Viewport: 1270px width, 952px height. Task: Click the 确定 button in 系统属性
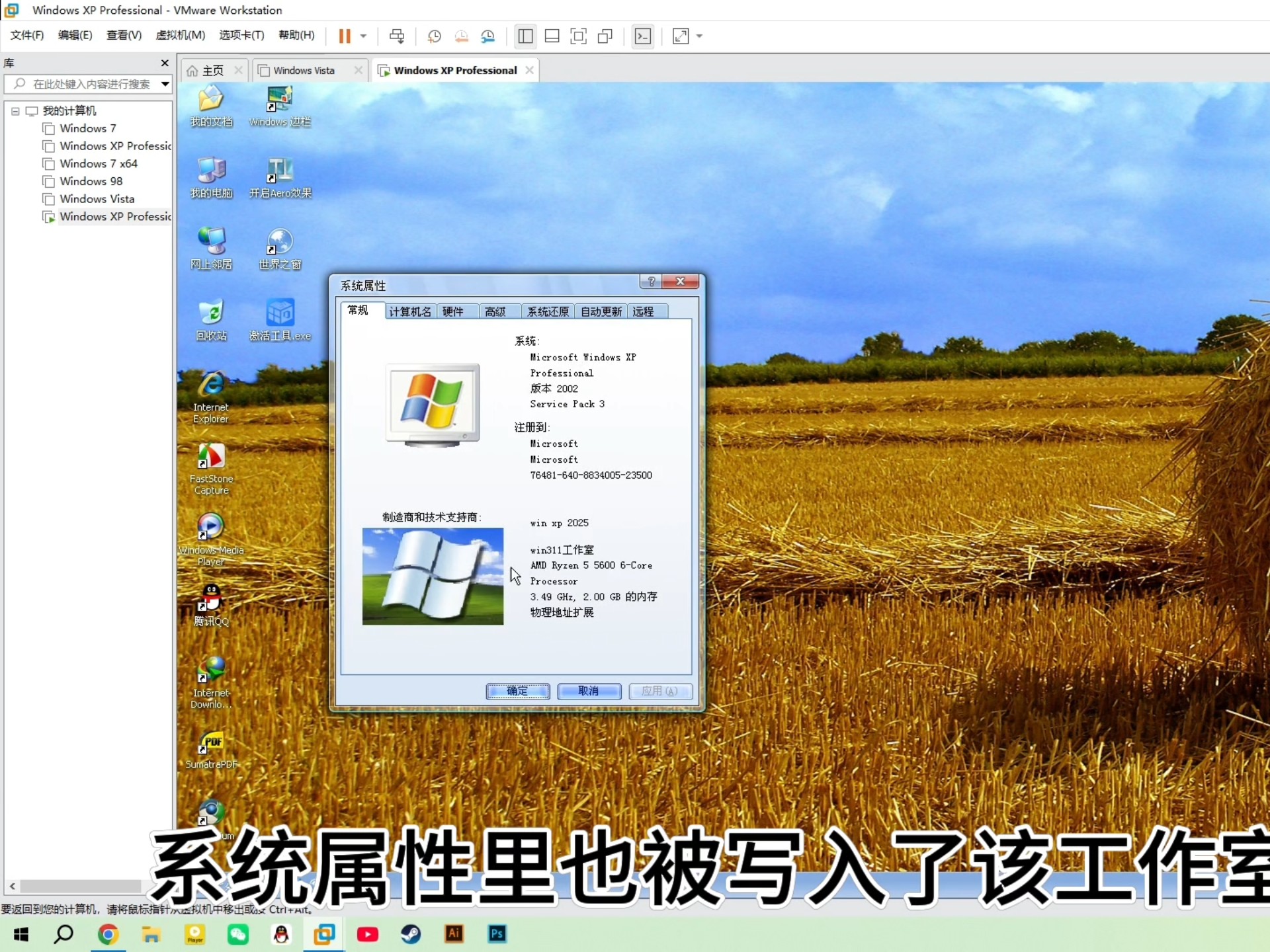(x=518, y=691)
